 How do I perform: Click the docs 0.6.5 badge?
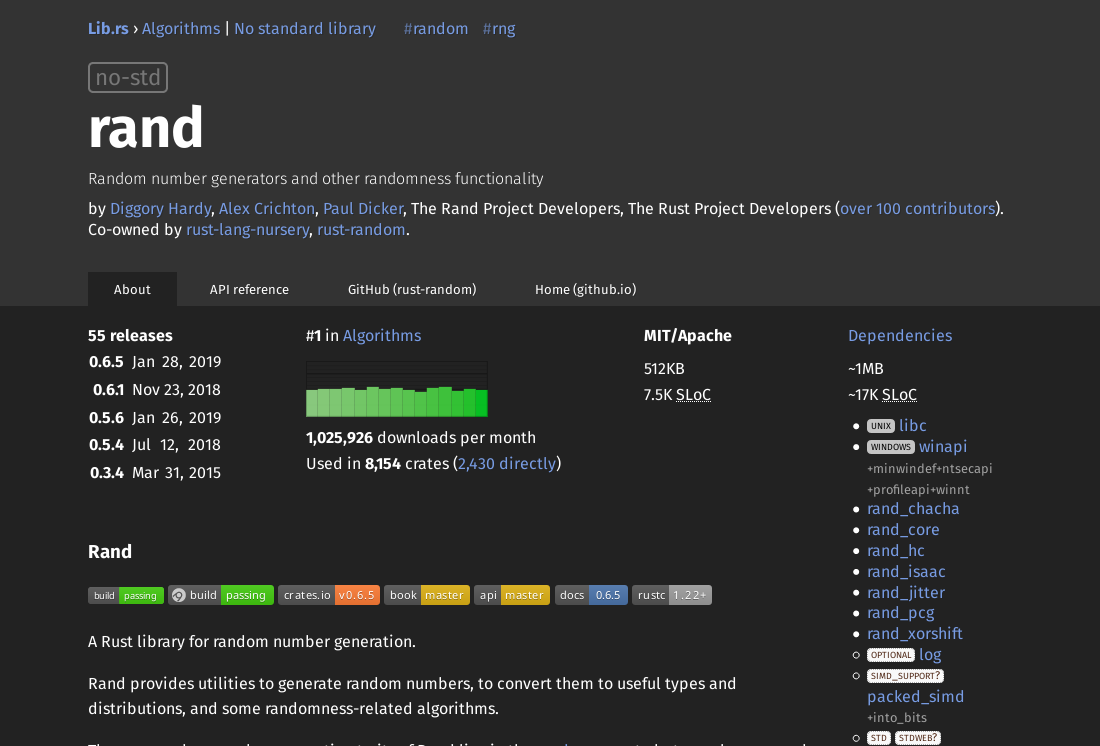[591, 595]
